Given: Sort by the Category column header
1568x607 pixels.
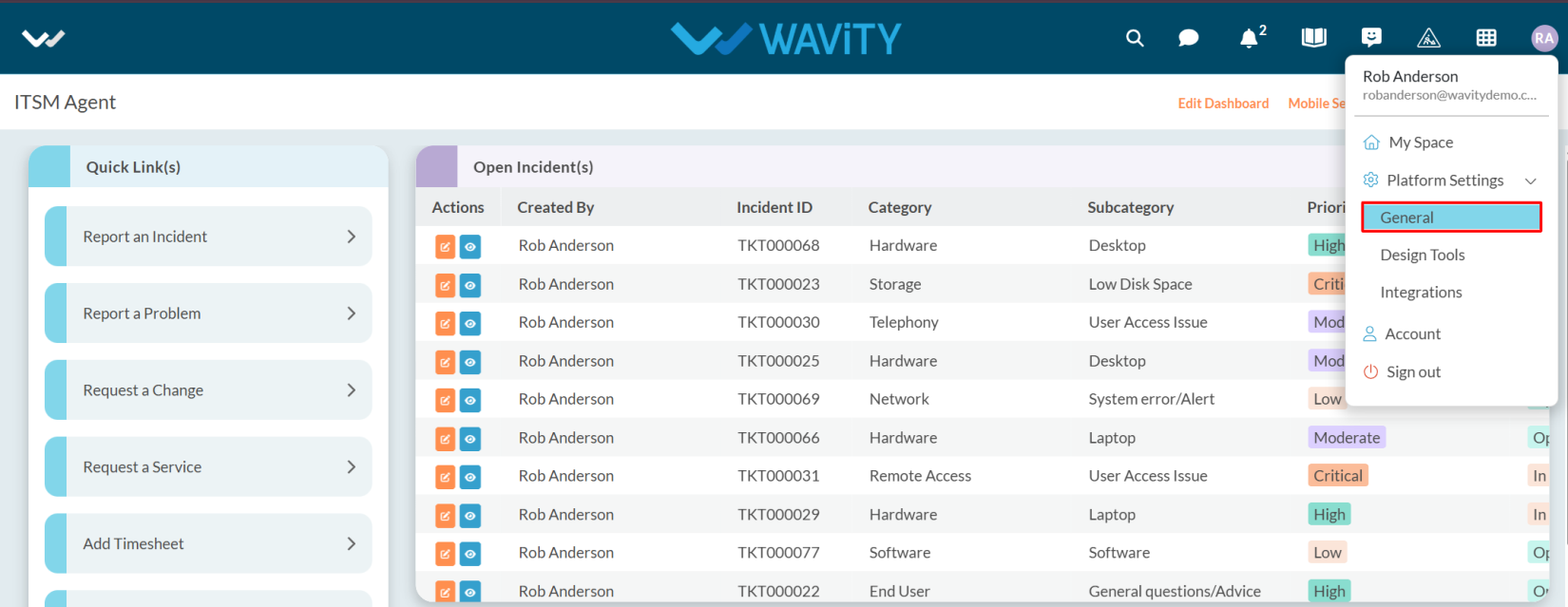Looking at the screenshot, I should tap(899, 208).
